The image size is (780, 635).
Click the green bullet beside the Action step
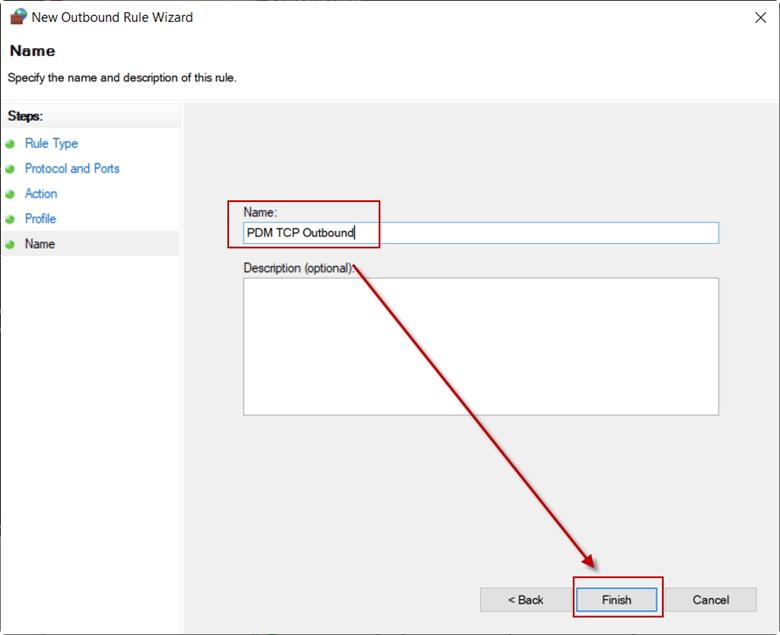[x=10, y=194]
